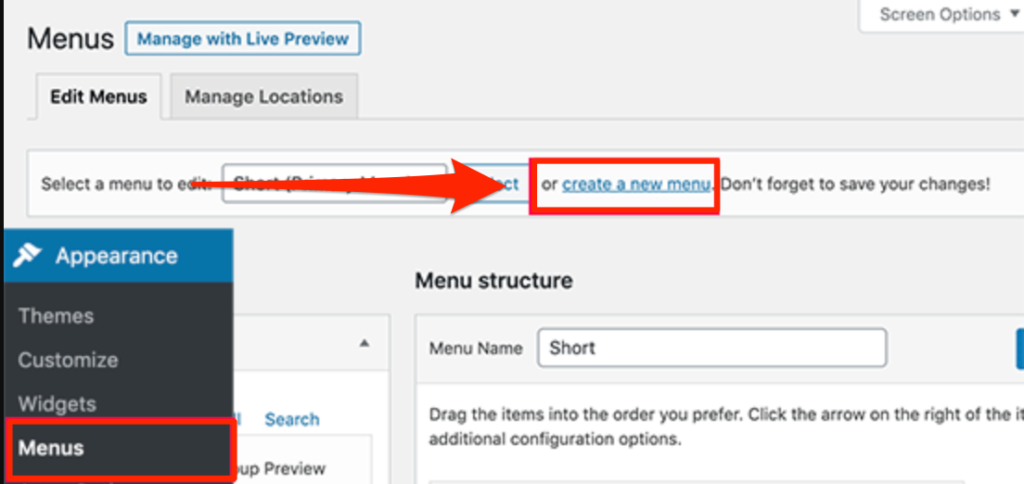
Task: Switch to the Edit Menus tab
Action: point(99,97)
